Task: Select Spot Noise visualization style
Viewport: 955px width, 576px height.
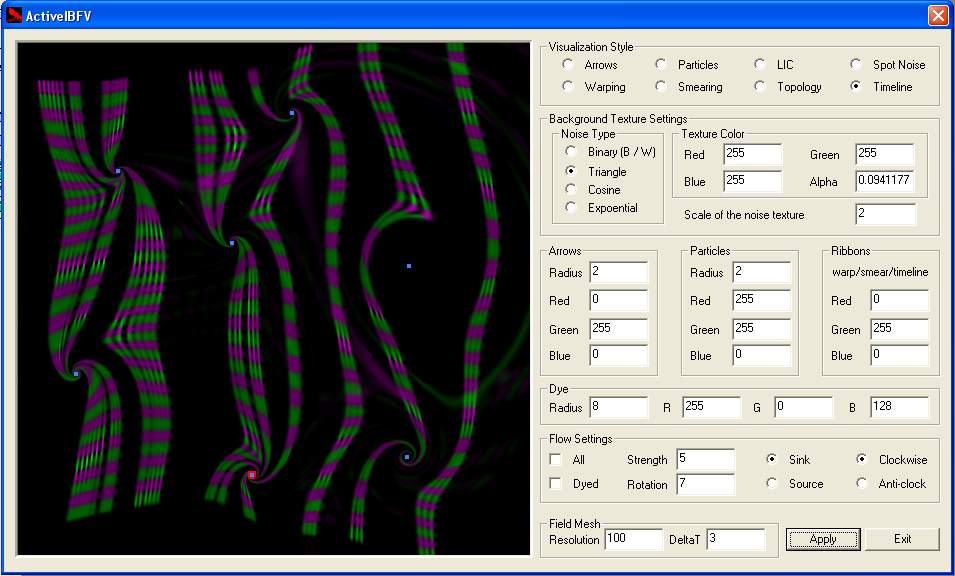Action: (x=856, y=65)
